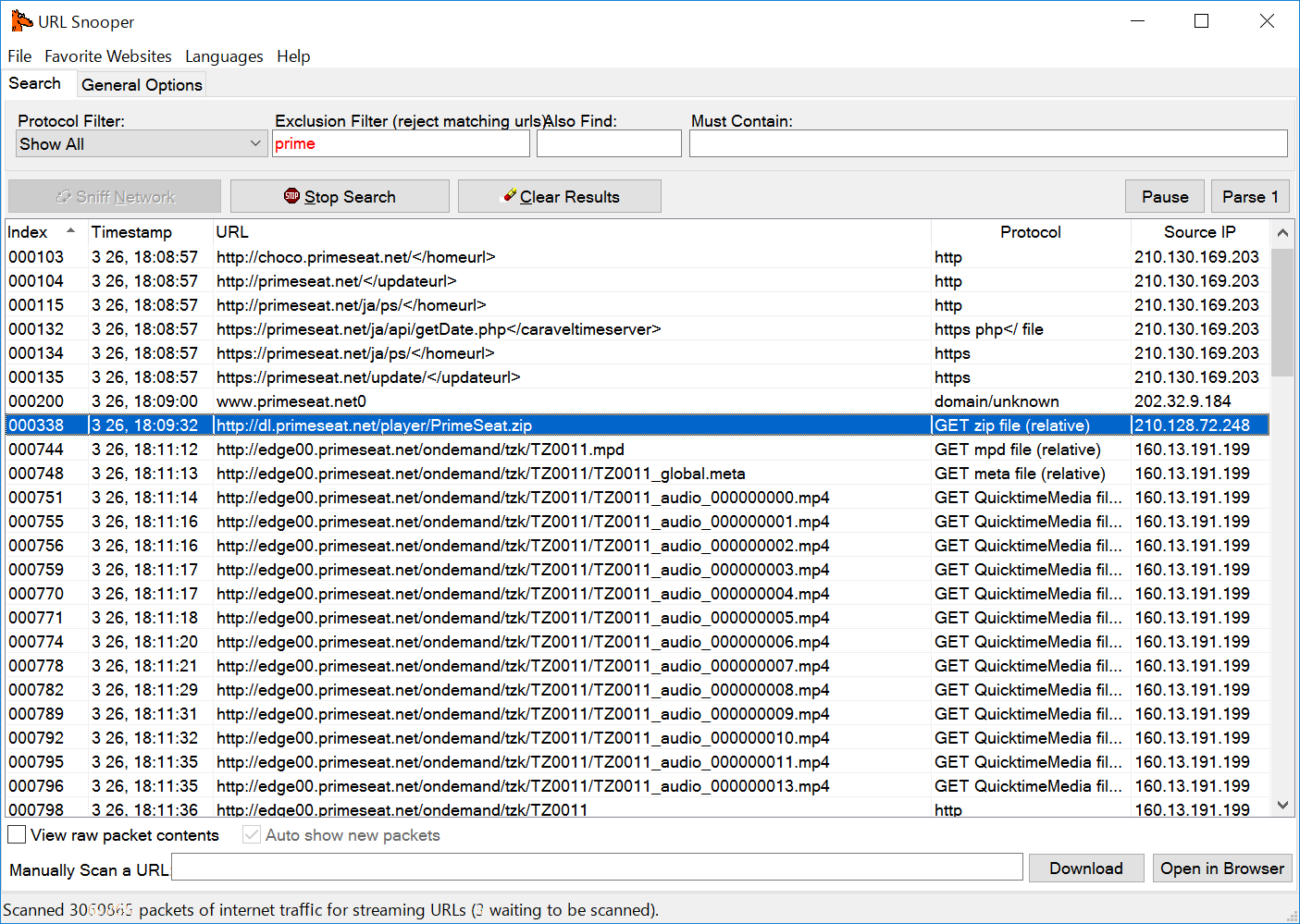Viewport: 1300px width, 924px height.
Task: Select row with index 000103
Action: (638, 257)
